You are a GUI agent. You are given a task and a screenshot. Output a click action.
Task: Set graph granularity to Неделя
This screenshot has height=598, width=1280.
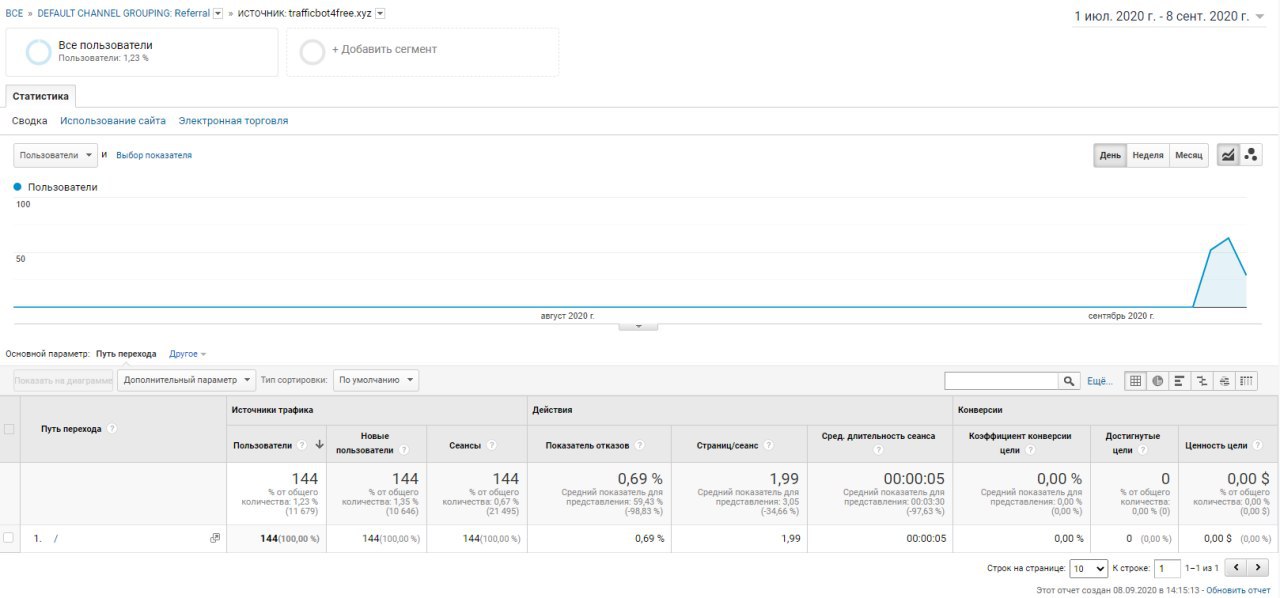(1148, 155)
